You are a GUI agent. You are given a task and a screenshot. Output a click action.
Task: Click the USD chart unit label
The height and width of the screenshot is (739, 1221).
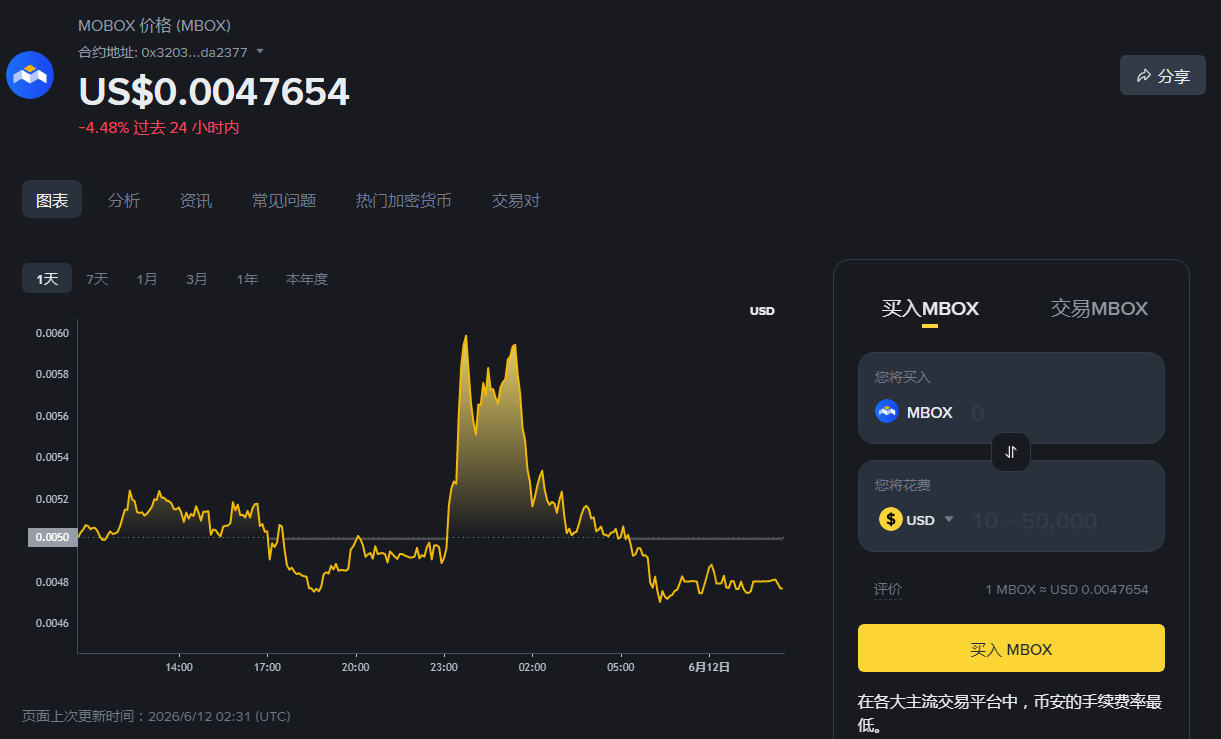pyautogui.click(x=762, y=311)
